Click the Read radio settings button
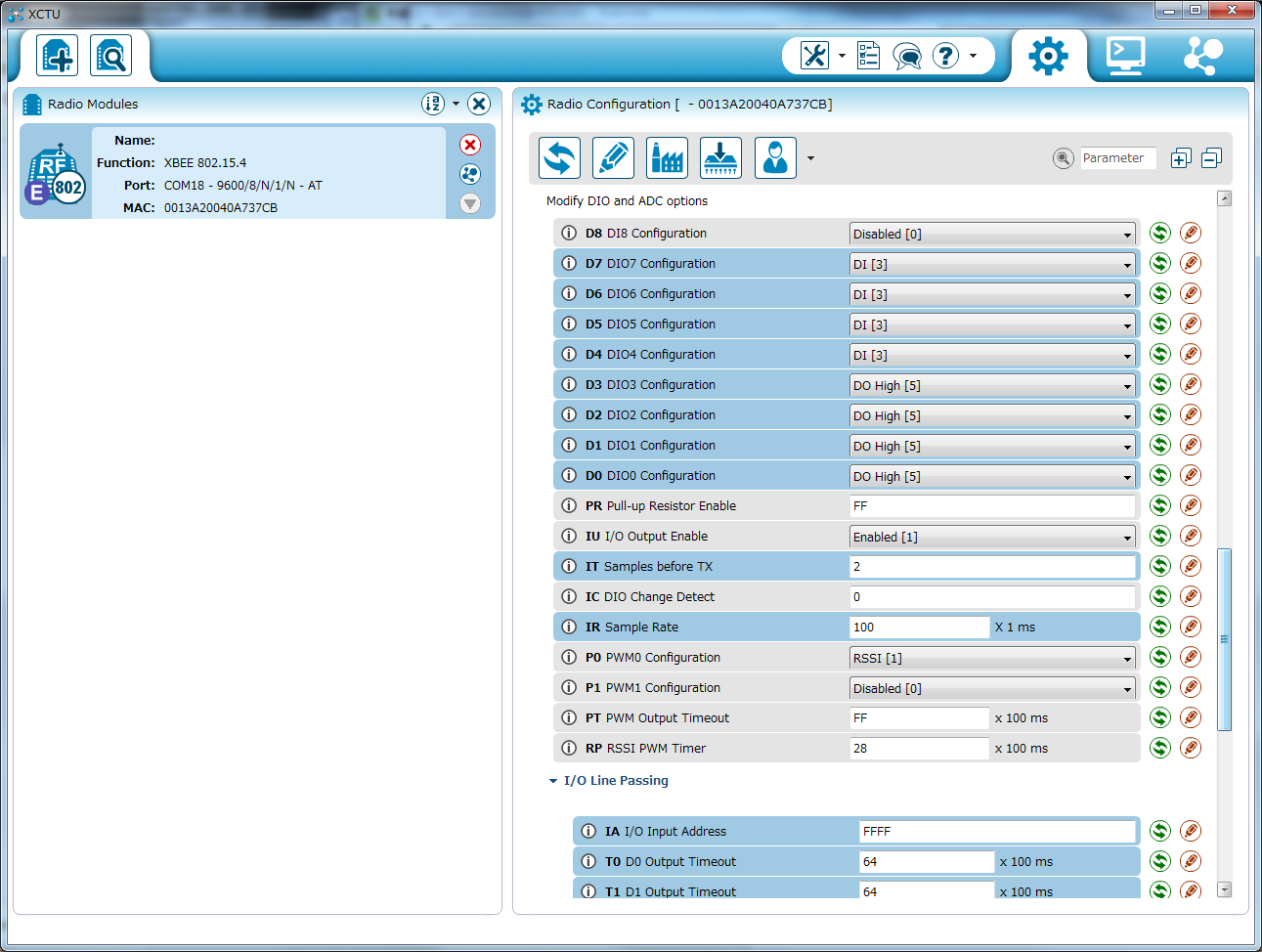 click(560, 157)
